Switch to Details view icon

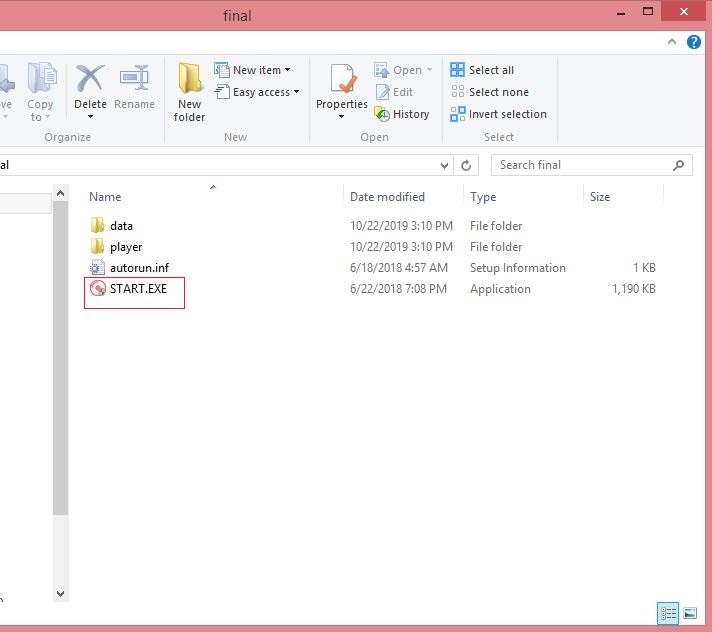[x=668, y=614]
